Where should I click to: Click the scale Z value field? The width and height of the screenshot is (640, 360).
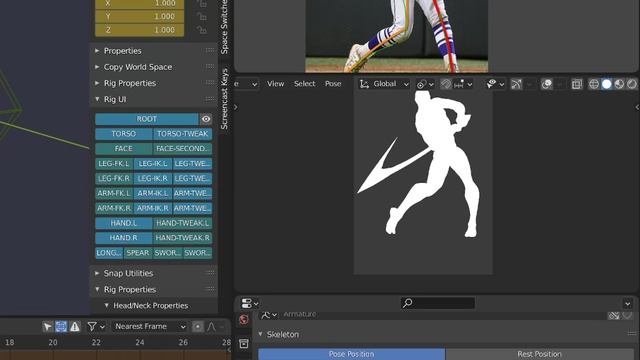(140, 30)
